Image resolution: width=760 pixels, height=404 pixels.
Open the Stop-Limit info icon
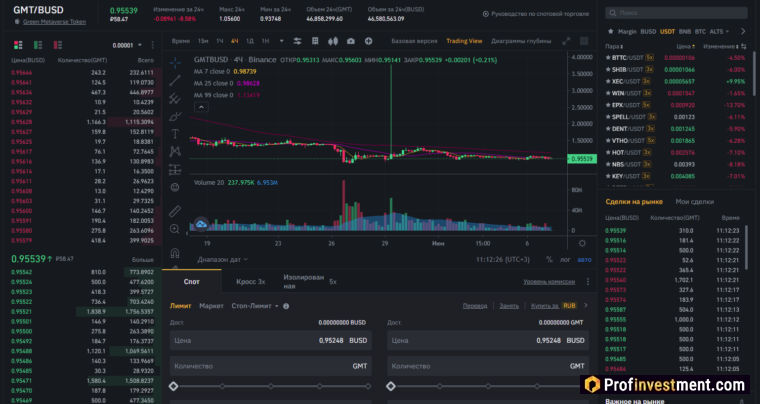[286, 306]
